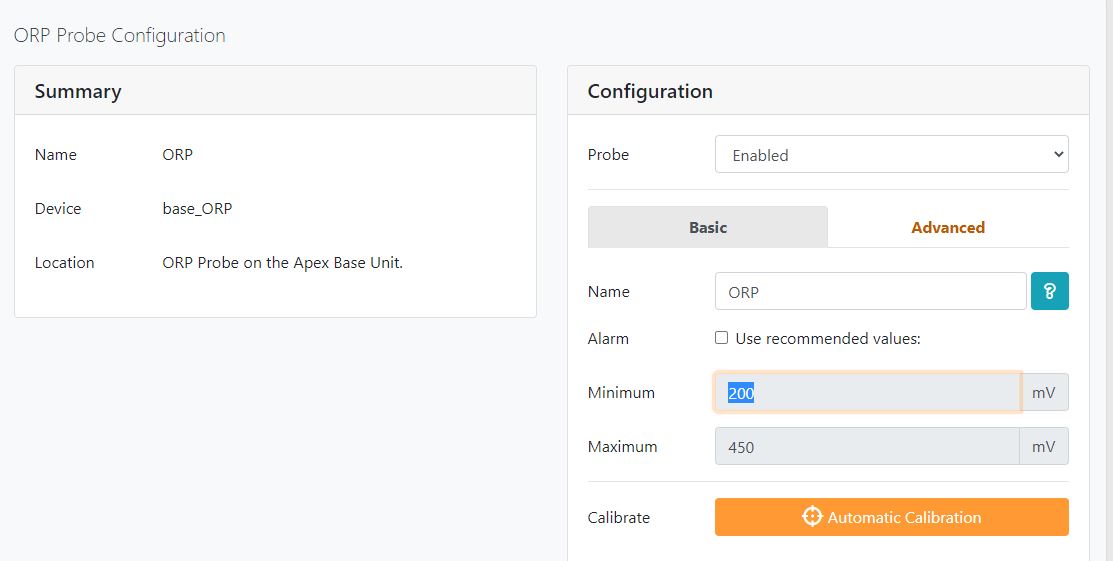Click the mV unit beside the Maximum field

click(x=1043, y=446)
